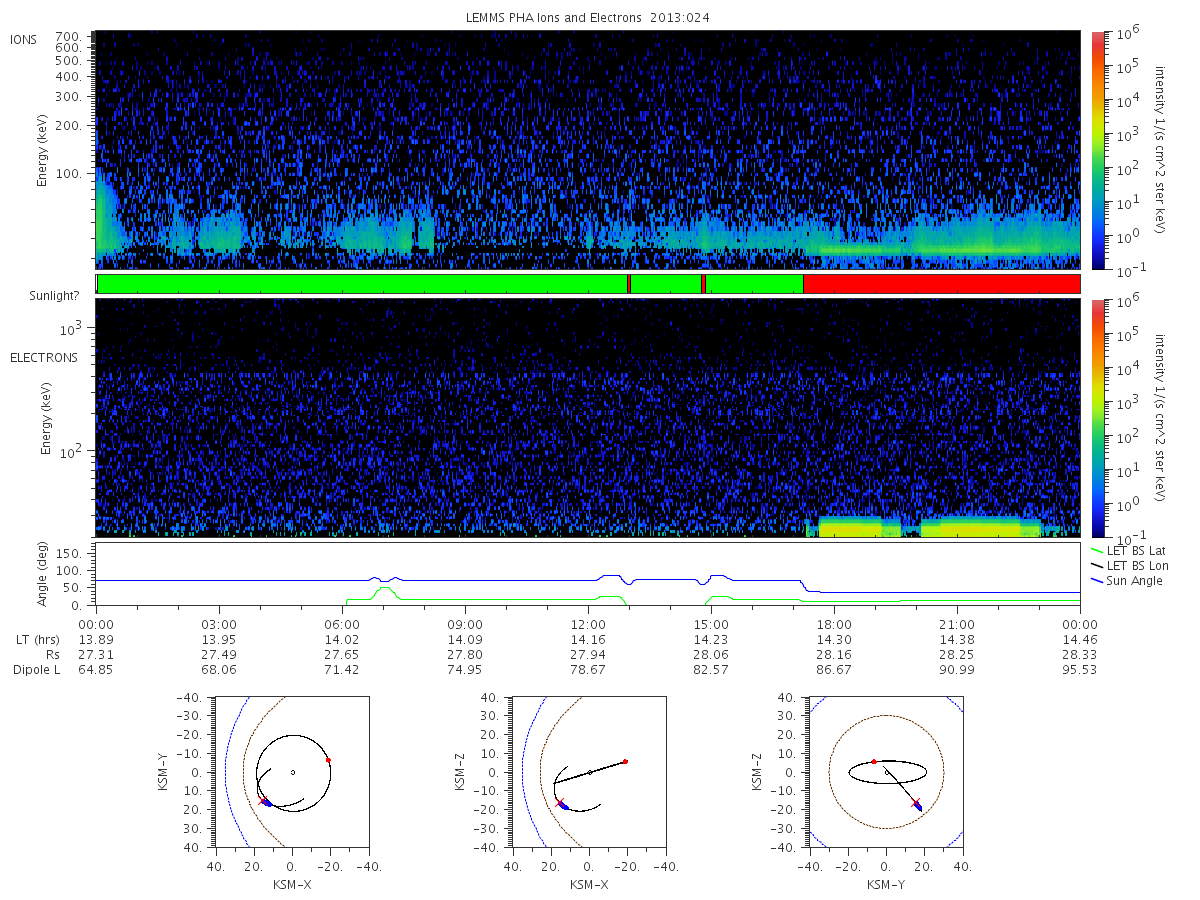The height and width of the screenshot is (900, 1200).
Task: Click the bright ion band near 21:00
Action: [x=985, y=247]
